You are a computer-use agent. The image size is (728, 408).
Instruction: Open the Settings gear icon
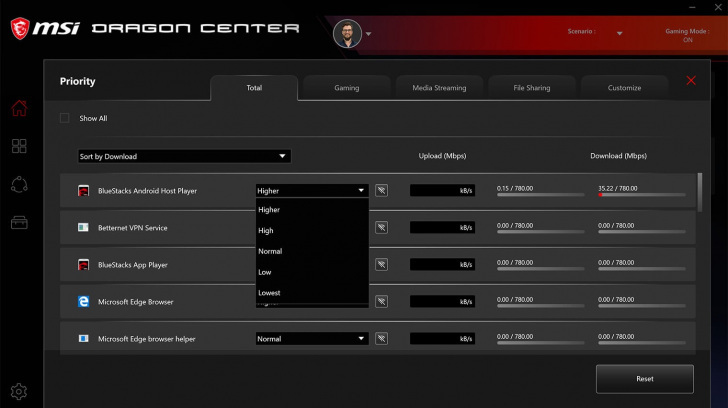point(19,391)
